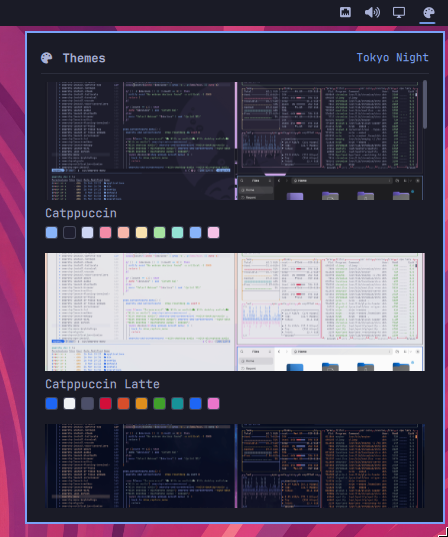Pick the light pink Catppuccin swatch
The width and height of the screenshot is (448, 537).
coord(213,233)
